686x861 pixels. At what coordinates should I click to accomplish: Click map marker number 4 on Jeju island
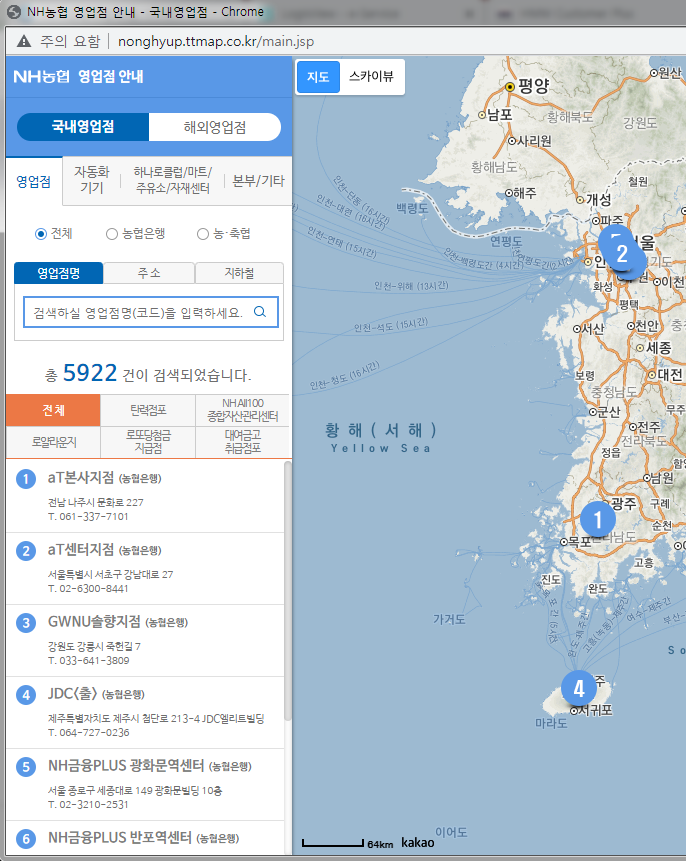pos(579,688)
